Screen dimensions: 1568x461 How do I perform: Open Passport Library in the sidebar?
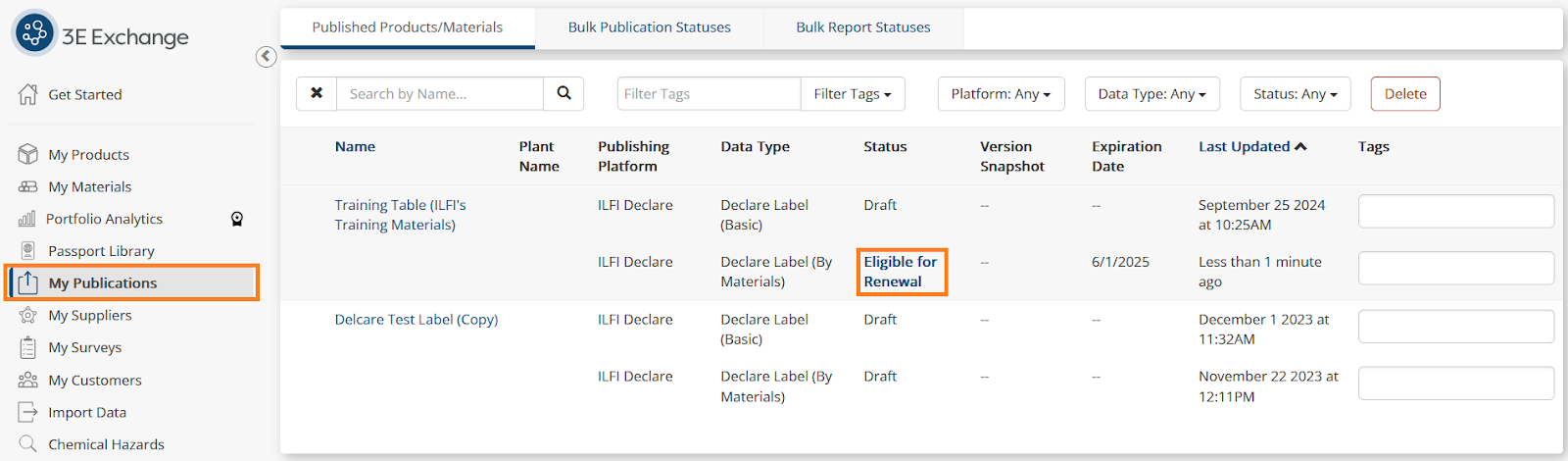102,251
